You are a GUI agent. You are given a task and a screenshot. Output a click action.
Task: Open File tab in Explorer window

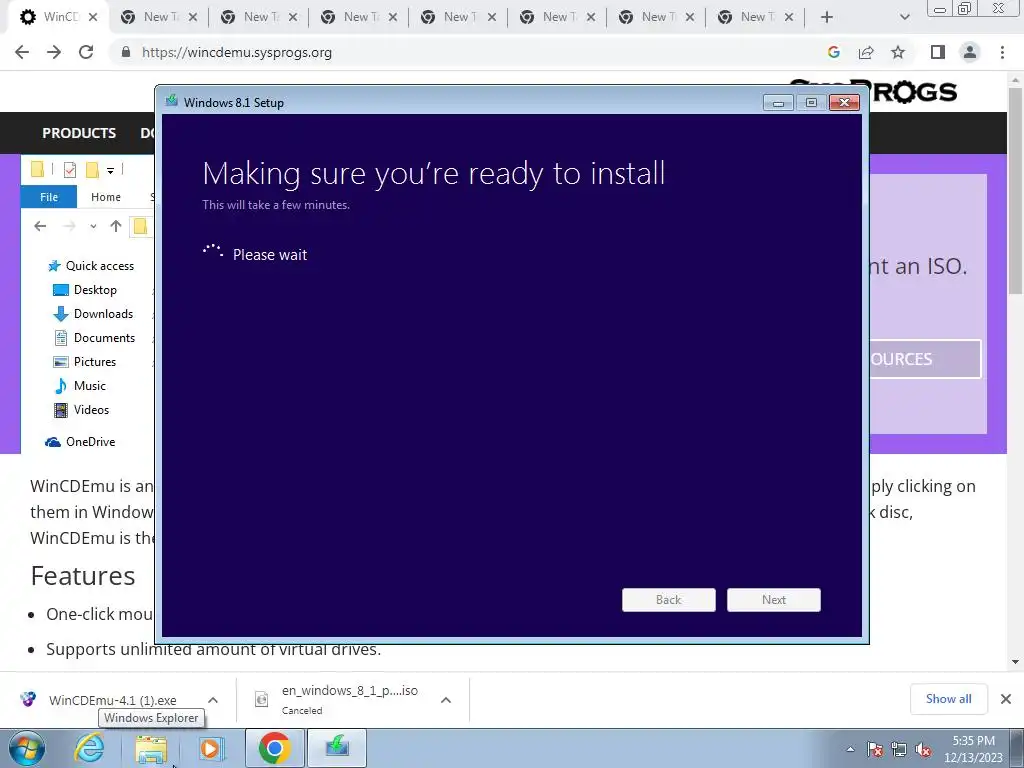point(49,197)
